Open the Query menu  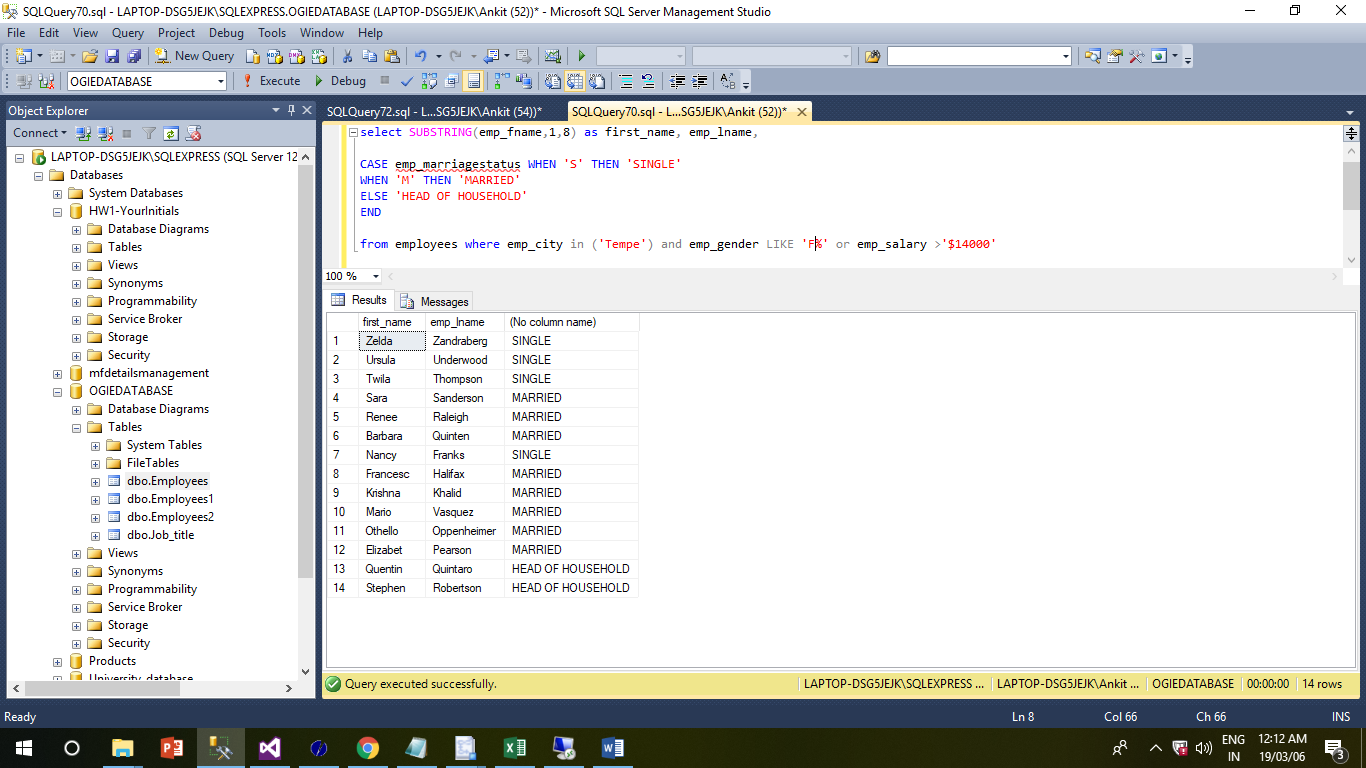[x=128, y=33]
